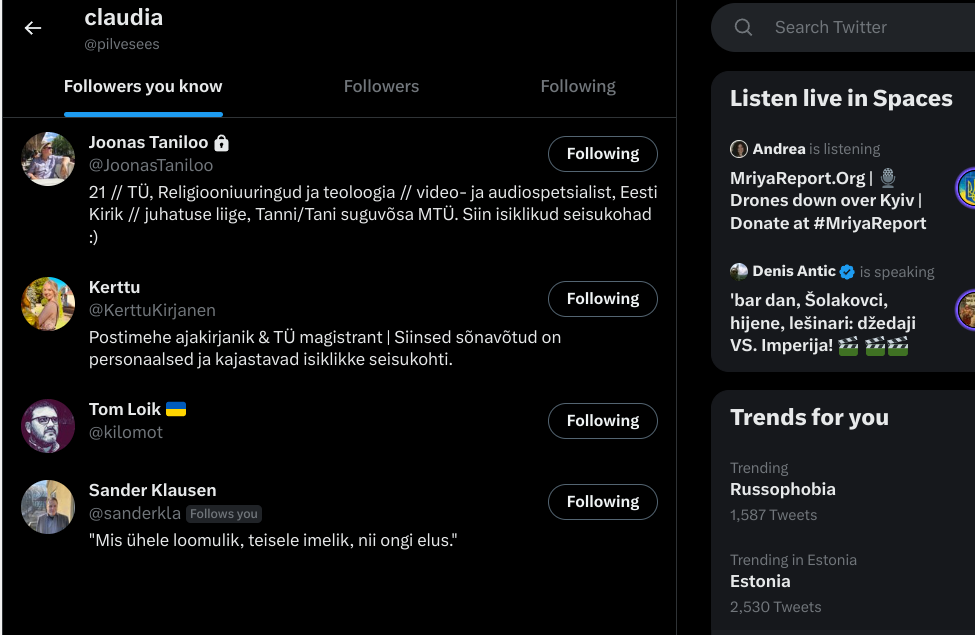Unfollow Tom Loik via Following button

coord(602,421)
